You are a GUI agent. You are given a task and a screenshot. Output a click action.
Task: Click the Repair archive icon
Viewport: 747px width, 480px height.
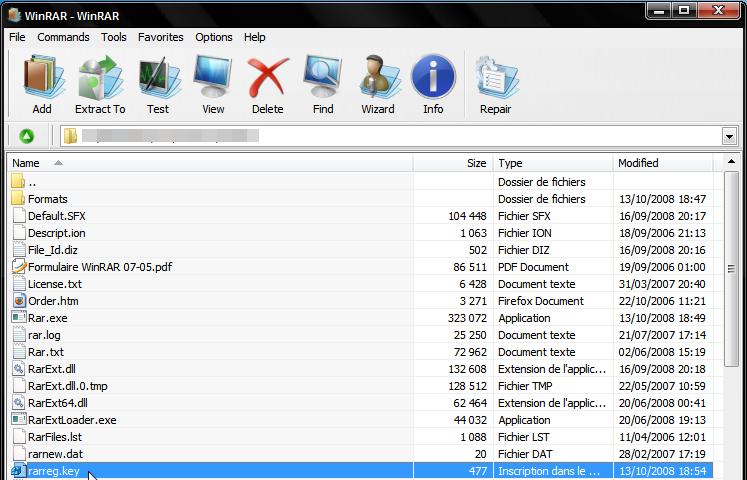pos(496,78)
